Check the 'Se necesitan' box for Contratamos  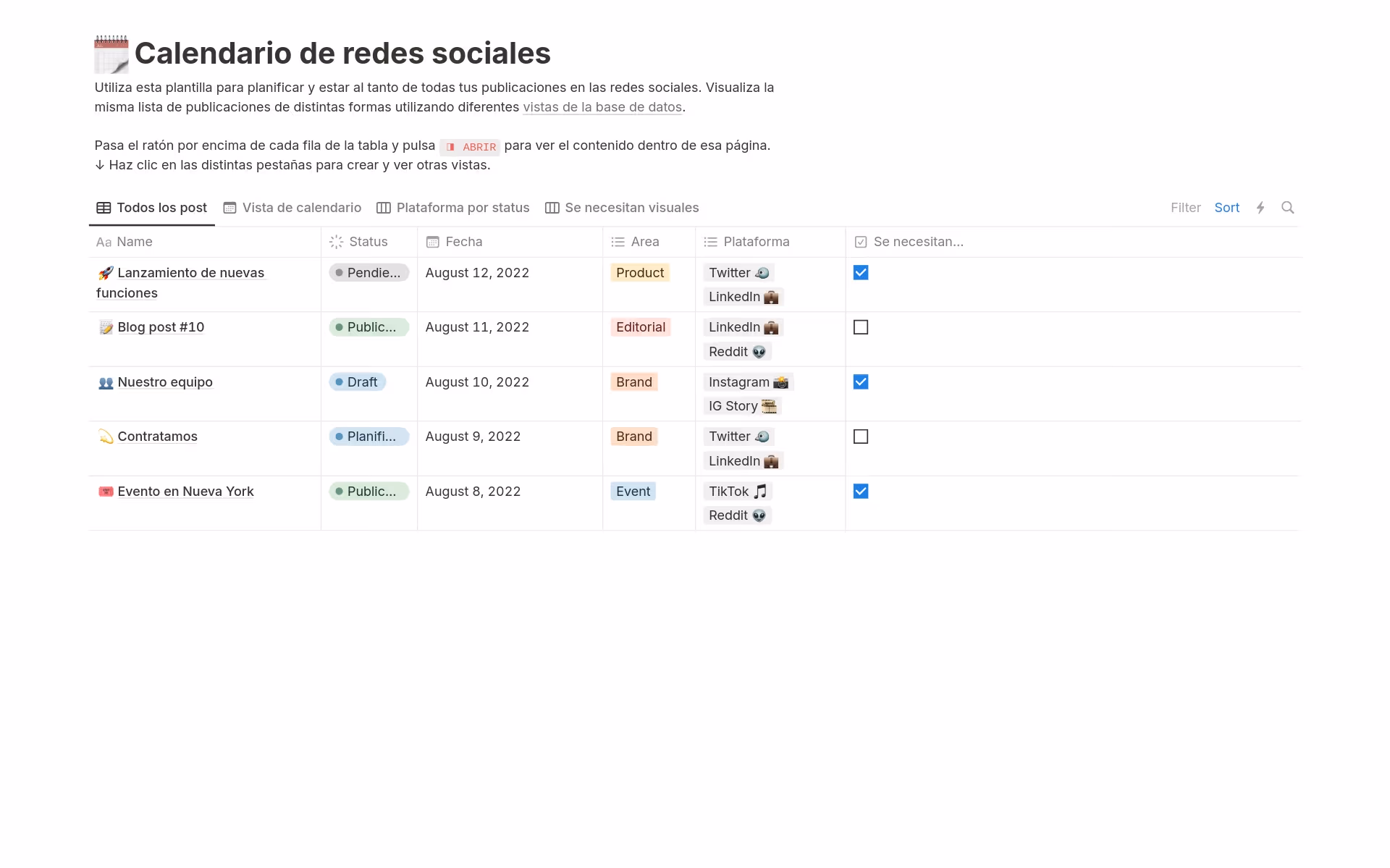click(x=861, y=437)
